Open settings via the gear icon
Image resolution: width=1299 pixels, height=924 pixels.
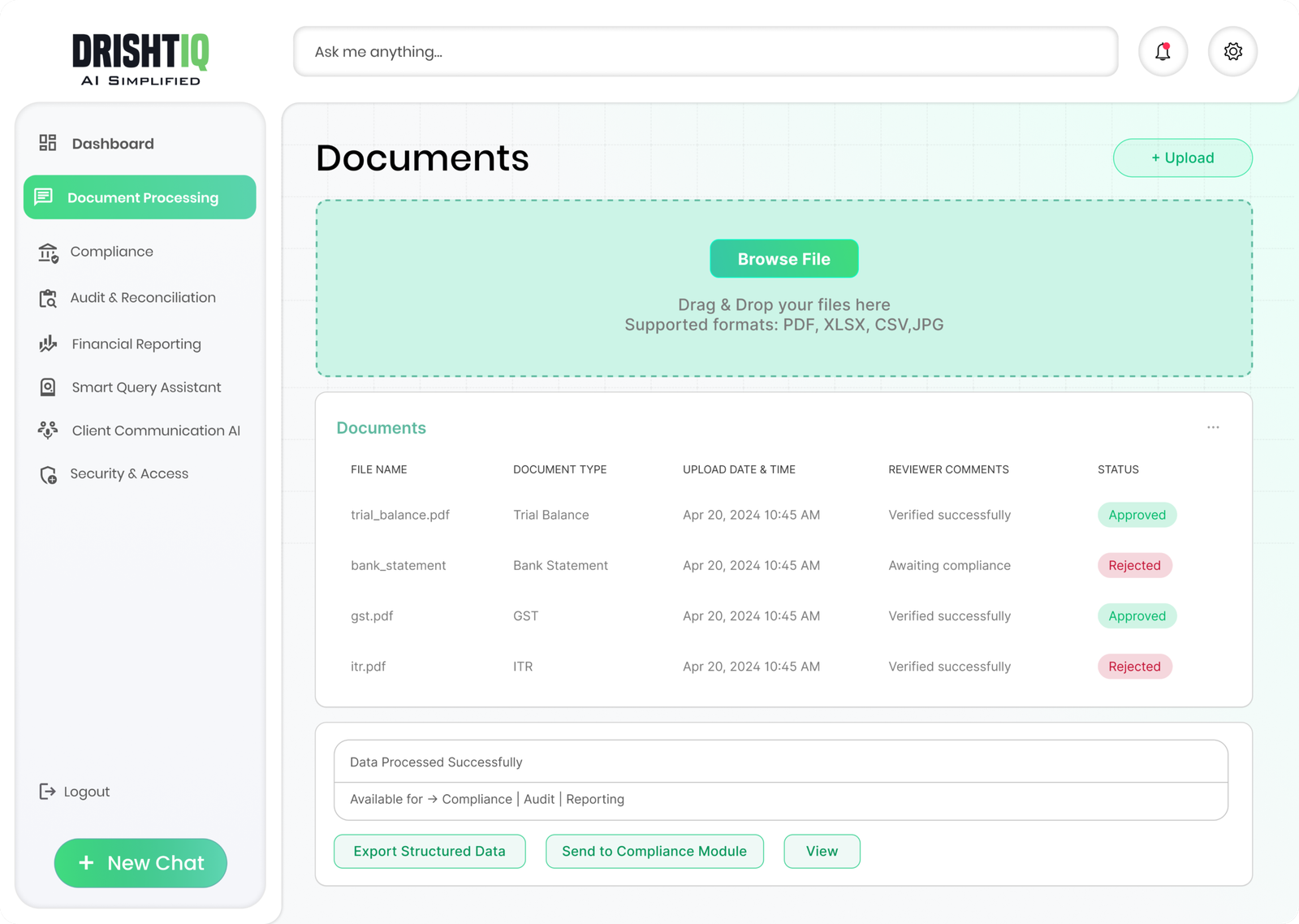1232,52
